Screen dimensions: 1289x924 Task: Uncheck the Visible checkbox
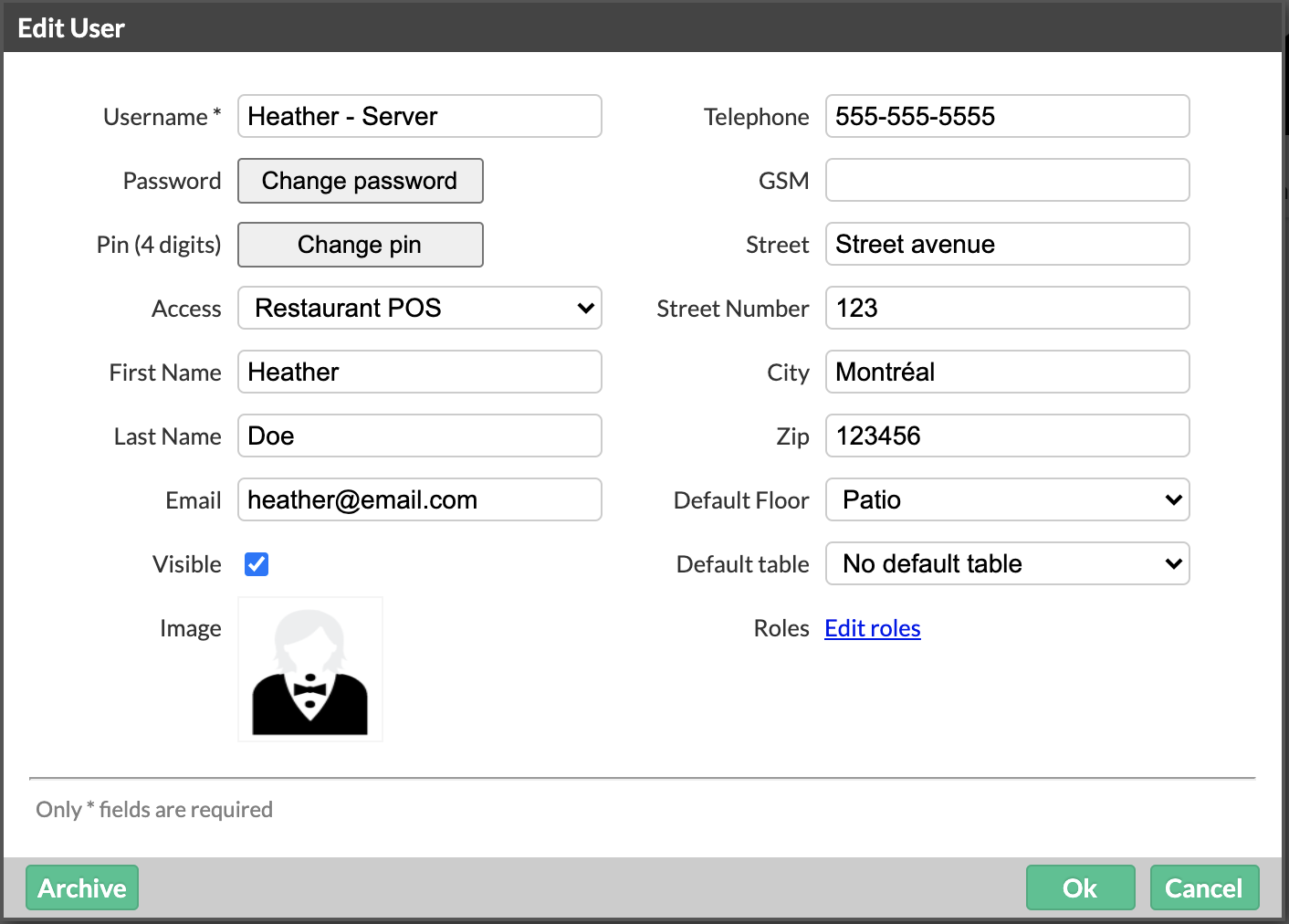coord(257,564)
